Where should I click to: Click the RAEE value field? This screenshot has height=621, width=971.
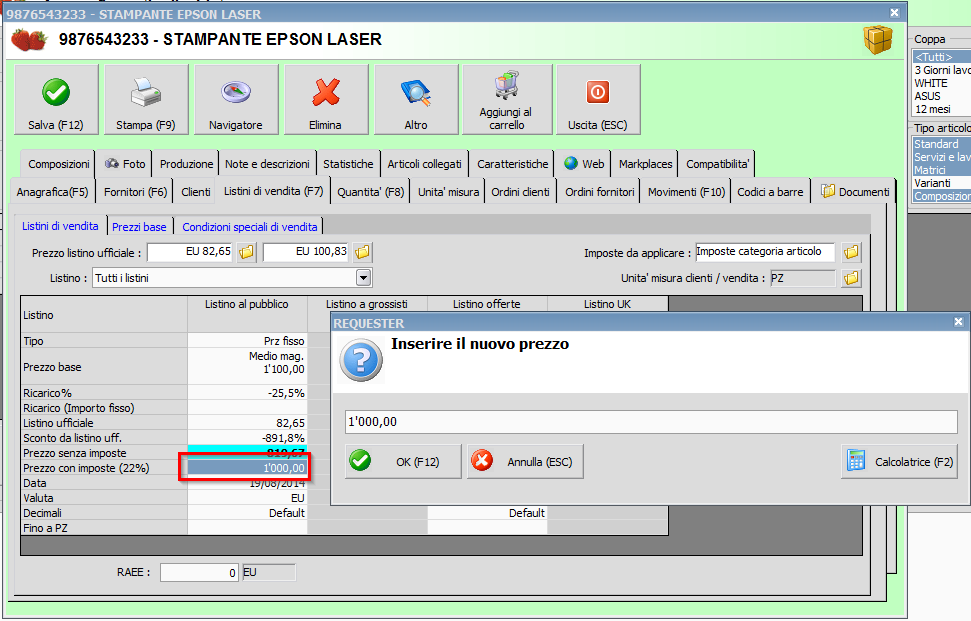click(x=199, y=573)
